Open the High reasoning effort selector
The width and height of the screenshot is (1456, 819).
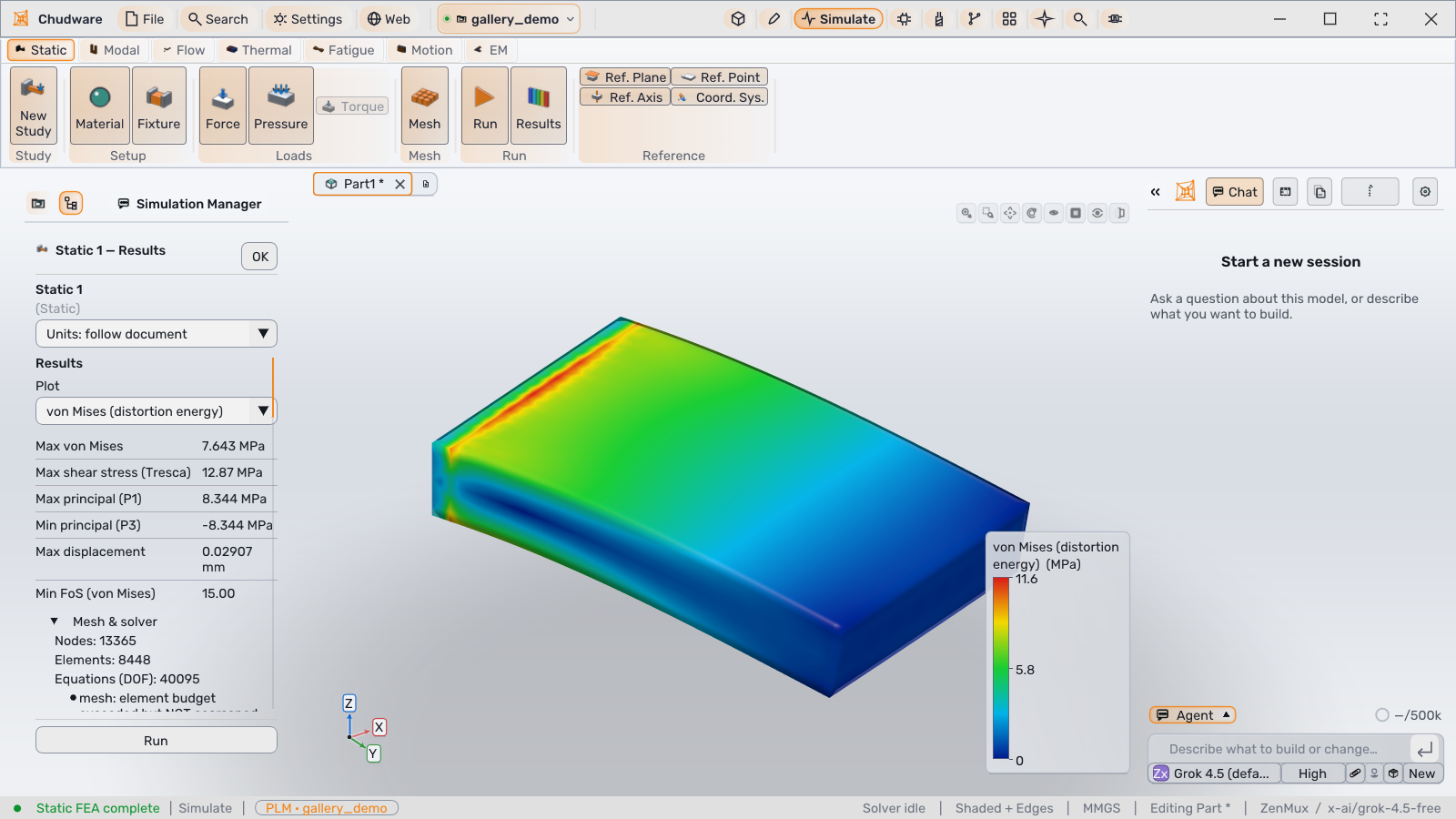1313,773
